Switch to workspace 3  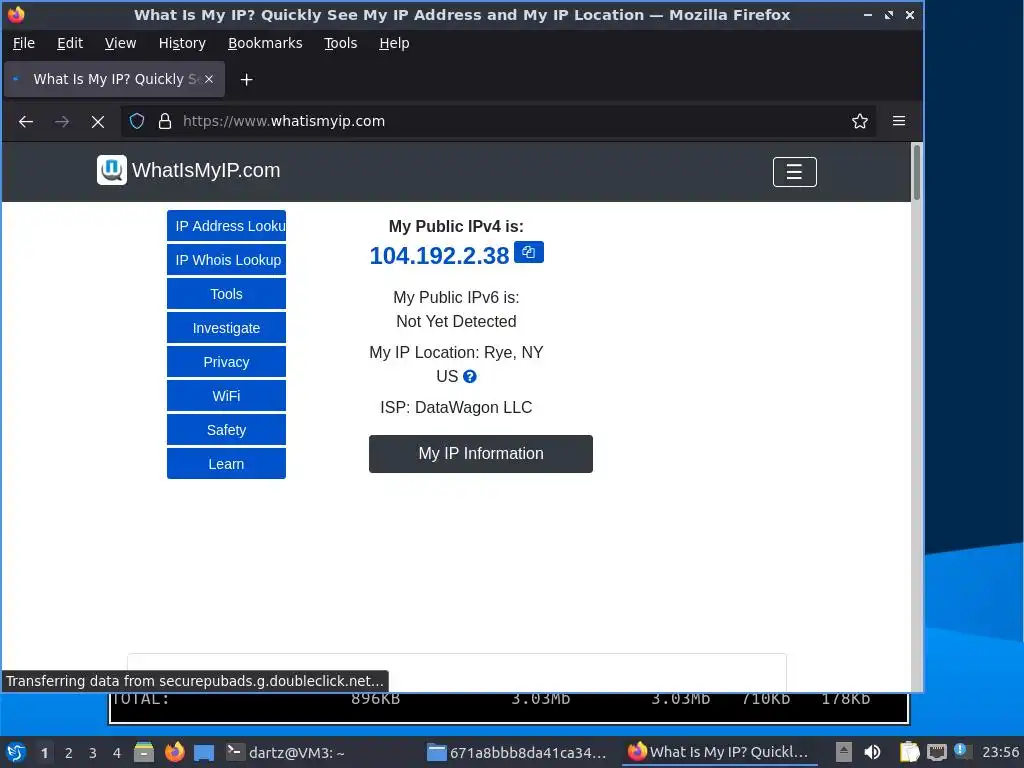click(93, 753)
